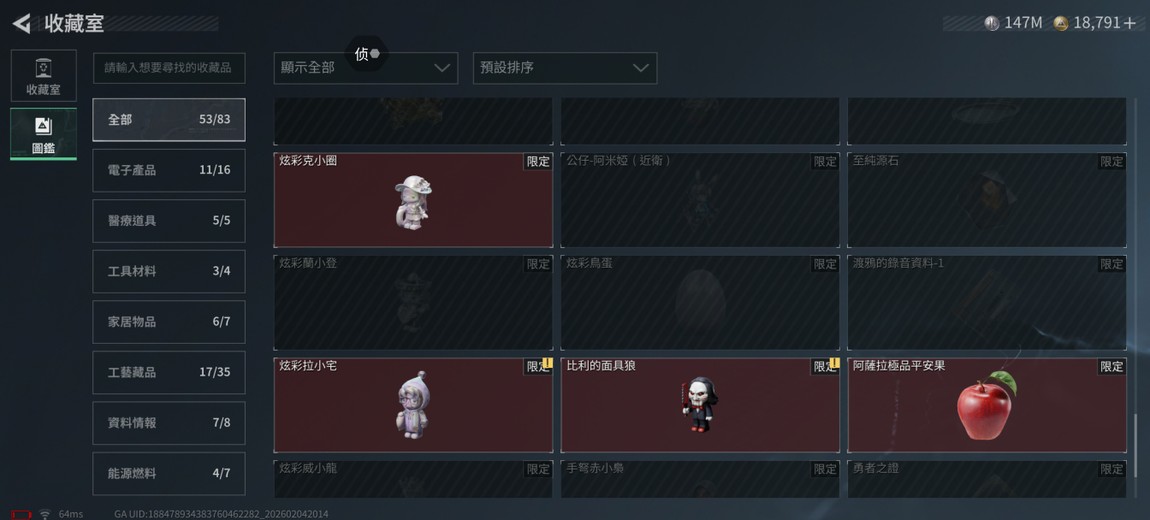Expand the 顯示全部 filter dropdown
The width and height of the screenshot is (1150, 520).
click(366, 68)
